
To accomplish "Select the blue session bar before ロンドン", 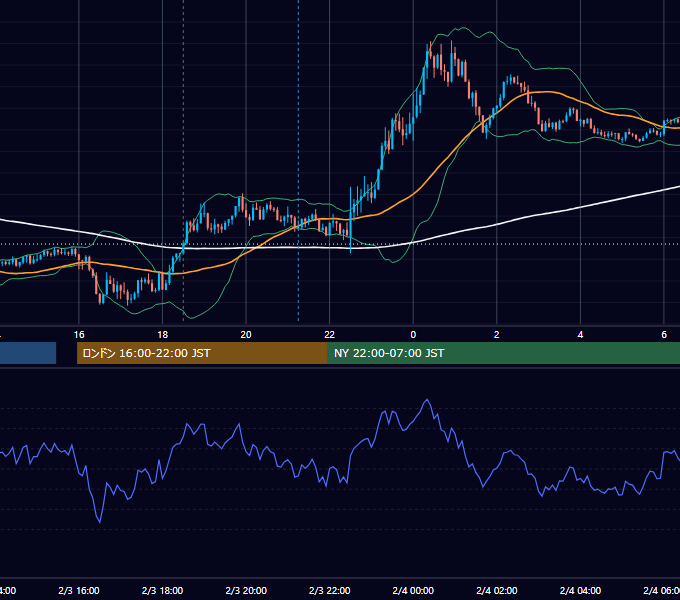I will coord(28,353).
